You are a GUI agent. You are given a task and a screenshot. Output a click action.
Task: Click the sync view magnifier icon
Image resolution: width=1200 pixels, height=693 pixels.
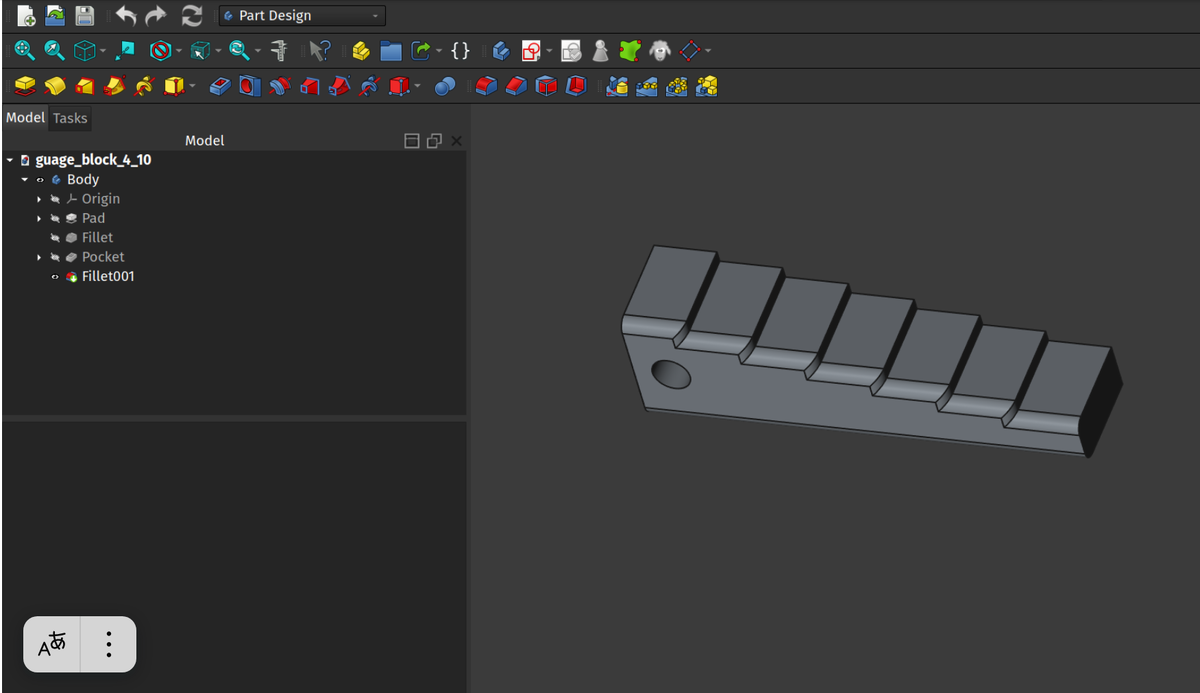tap(239, 50)
